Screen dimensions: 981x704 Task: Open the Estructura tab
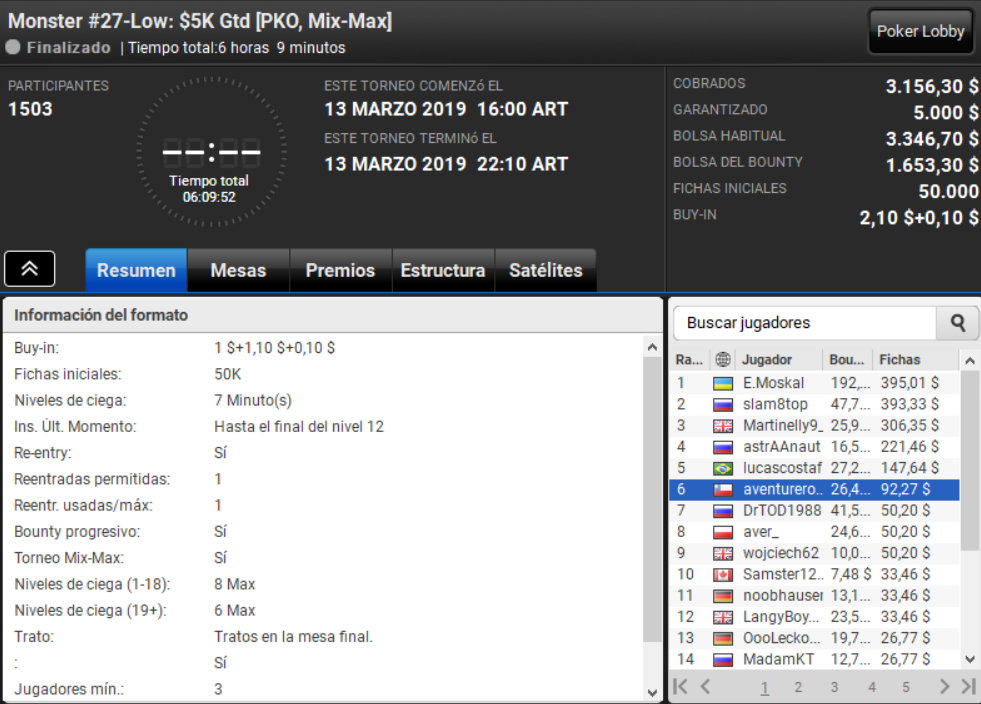pos(443,270)
